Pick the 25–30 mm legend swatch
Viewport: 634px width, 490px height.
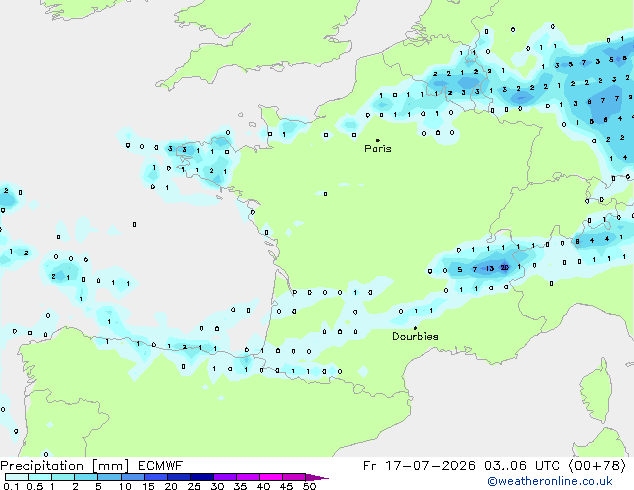tap(202, 477)
